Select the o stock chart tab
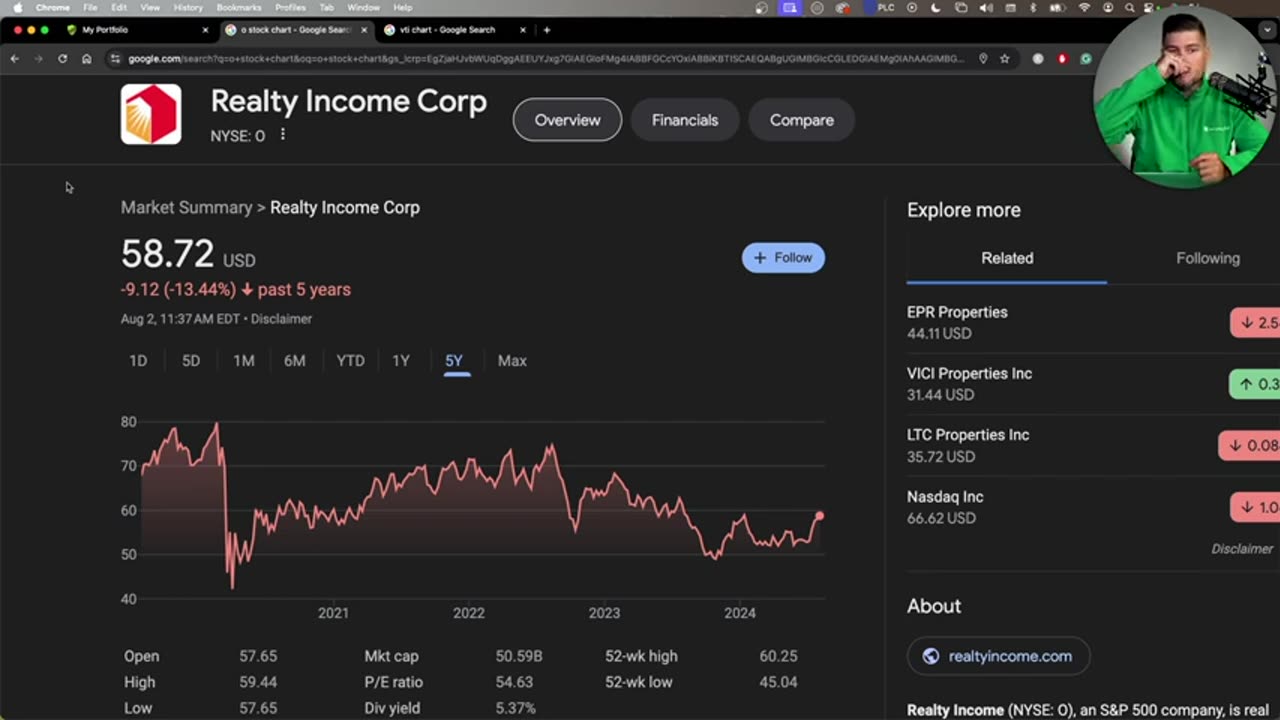The width and height of the screenshot is (1280, 720). pos(297,30)
